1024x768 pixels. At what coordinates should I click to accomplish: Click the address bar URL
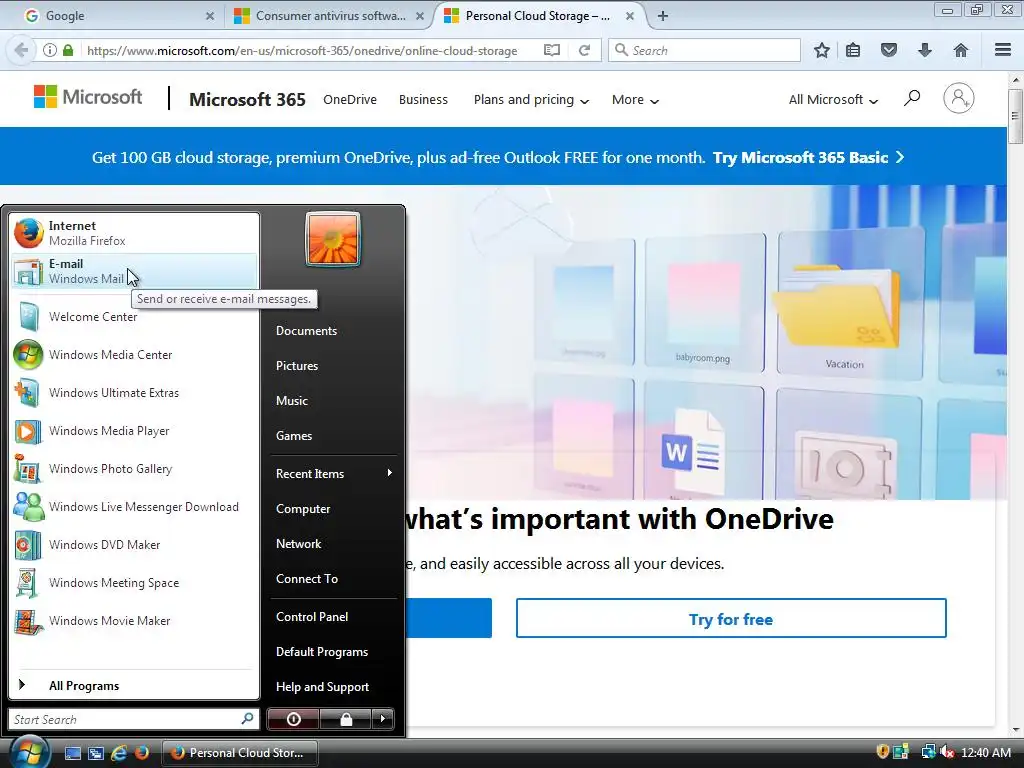pyautogui.click(x=302, y=50)
